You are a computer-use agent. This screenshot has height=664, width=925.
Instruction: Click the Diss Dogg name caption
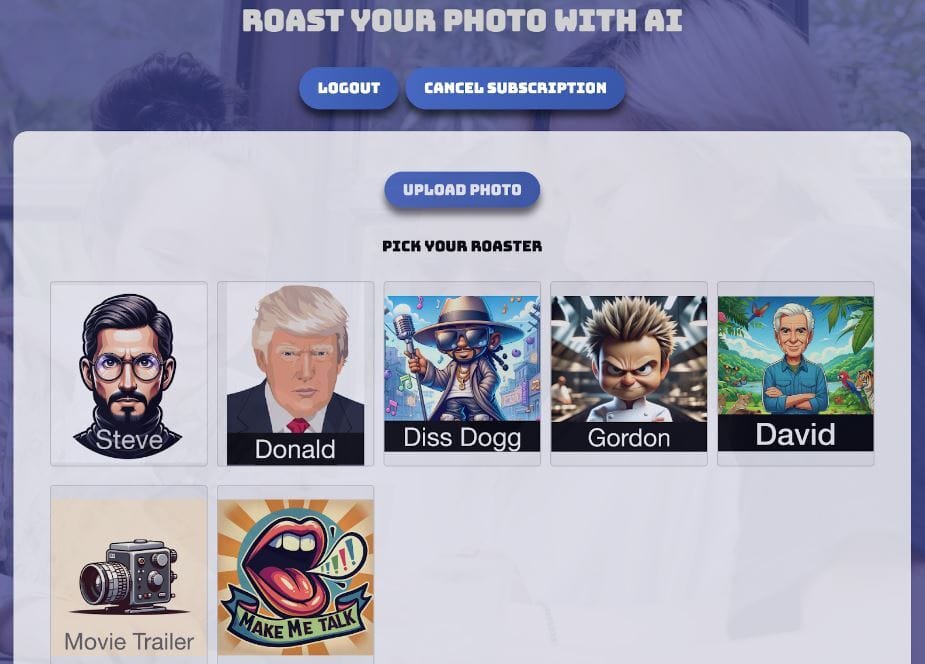(462, 437)
